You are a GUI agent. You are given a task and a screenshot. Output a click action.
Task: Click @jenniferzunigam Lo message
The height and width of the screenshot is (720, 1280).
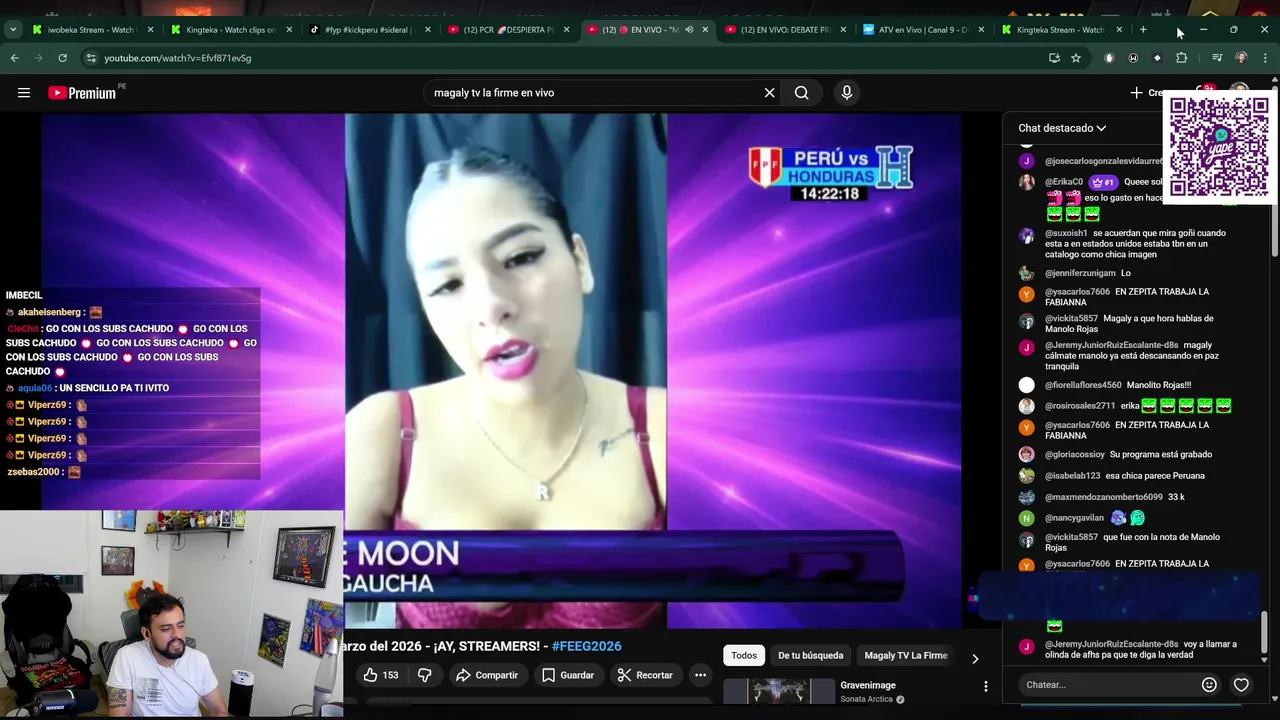(x=1075, y=273)
